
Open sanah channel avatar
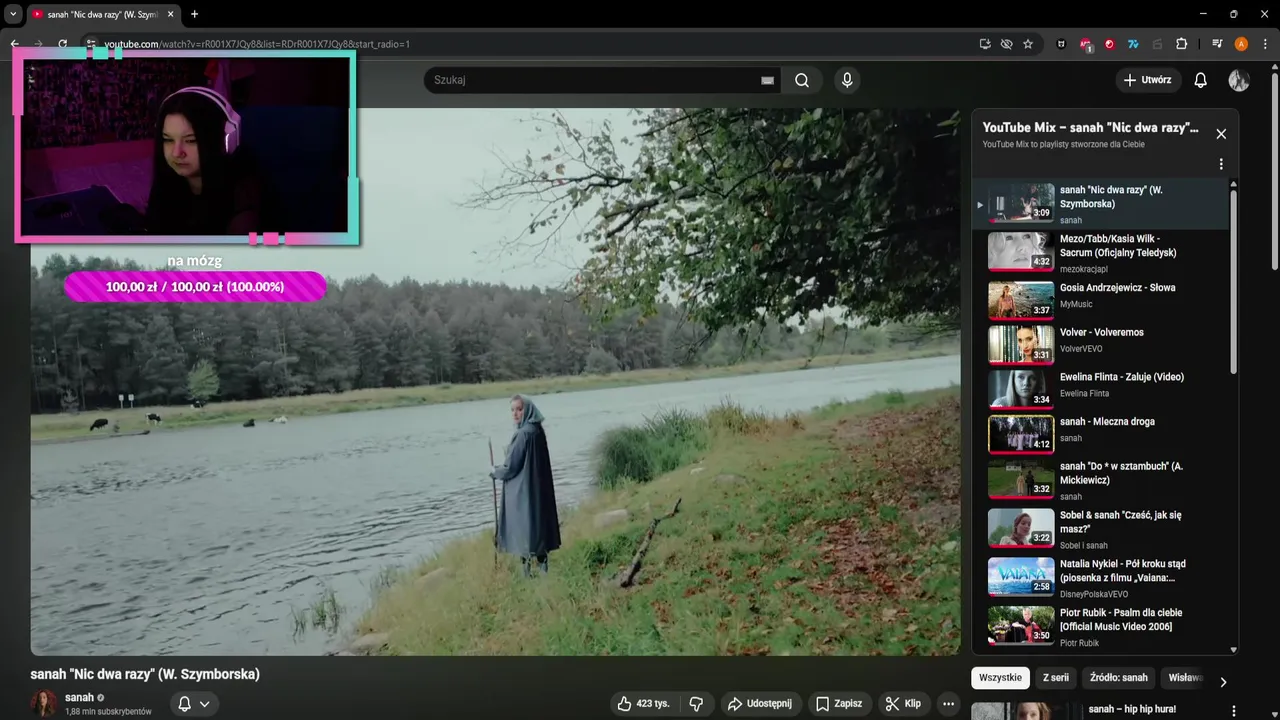click(45, 703)
